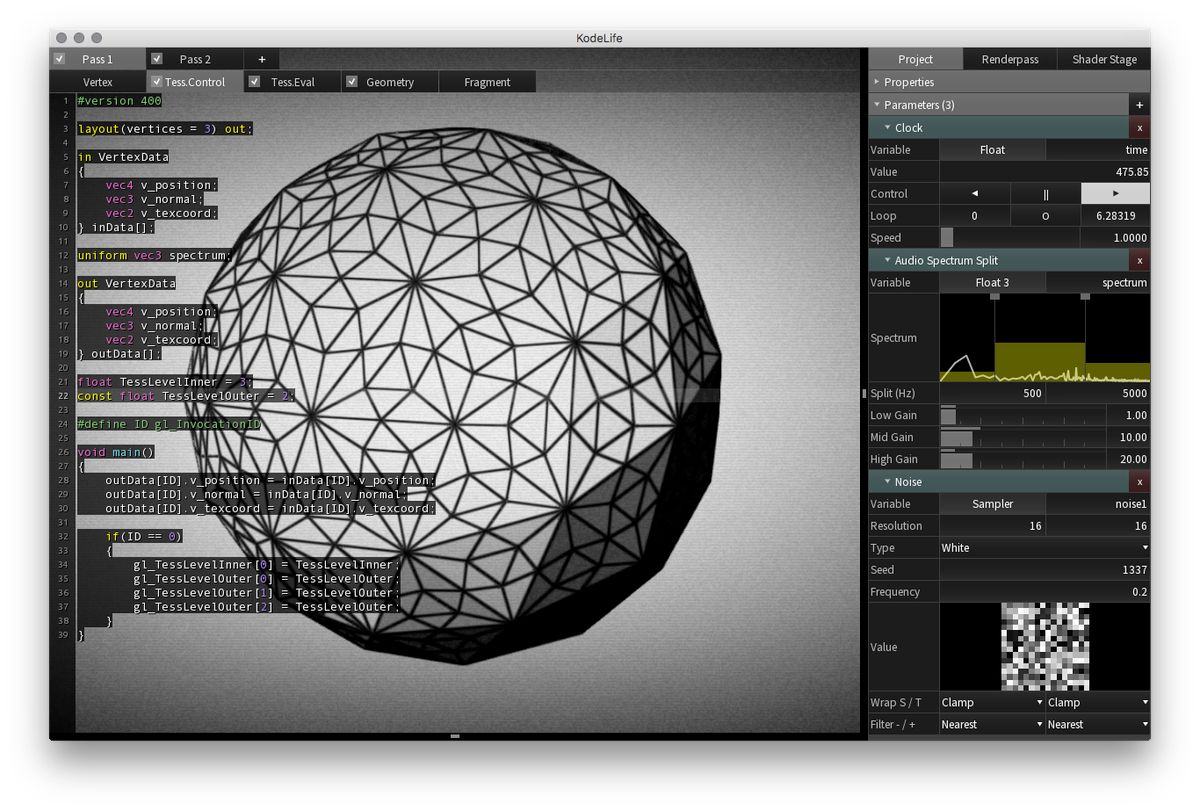Screen dimensions: 1200x811
Task: Expand the Properties section
Action: pyautogui.click(x=877, y=81)
